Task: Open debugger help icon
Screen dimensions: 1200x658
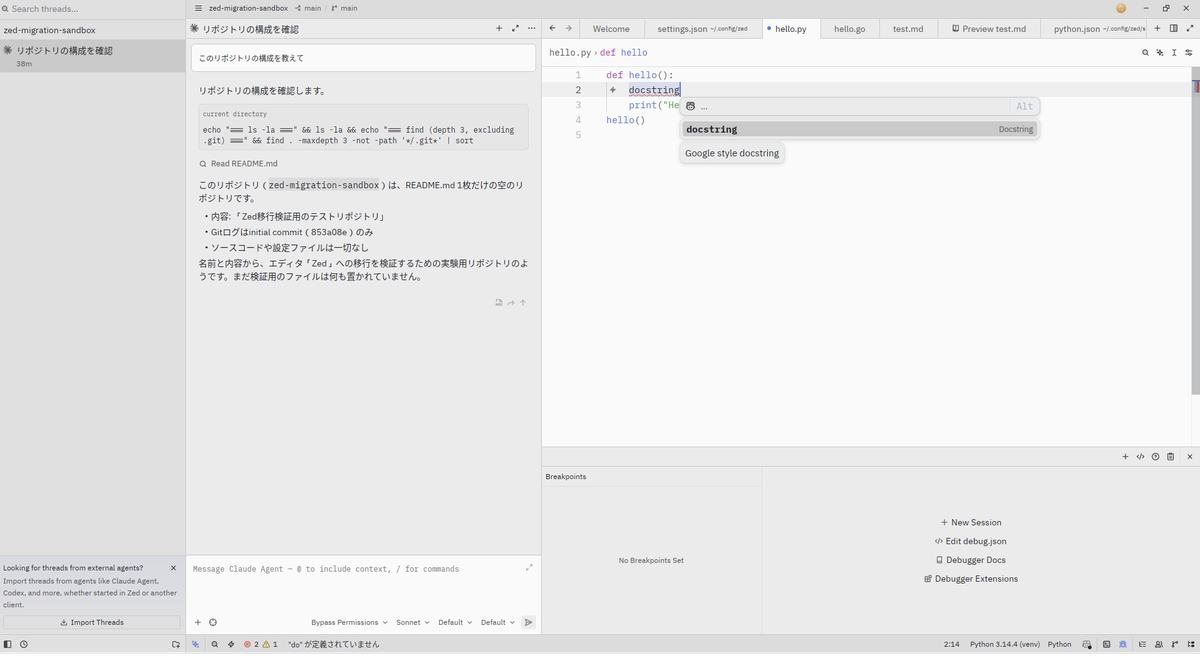Action: tap(1155, 457)
